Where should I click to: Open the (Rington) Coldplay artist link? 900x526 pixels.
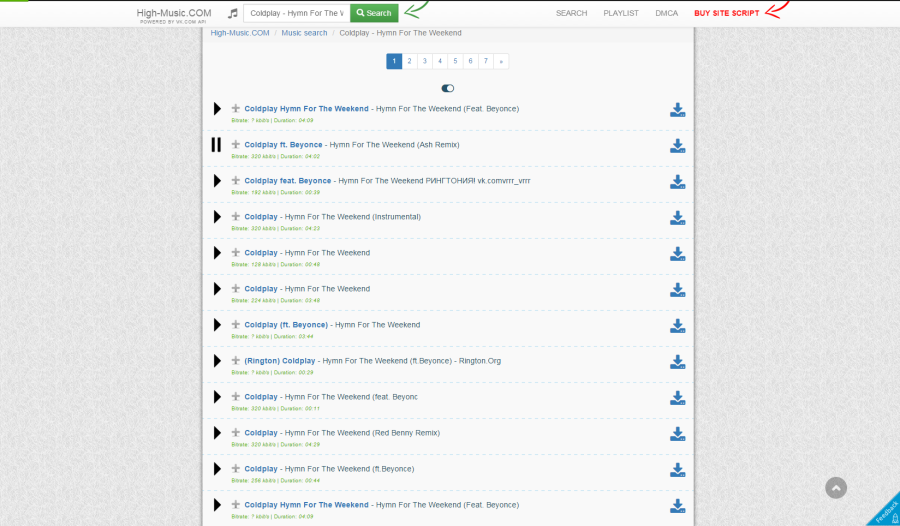(280, 361)
